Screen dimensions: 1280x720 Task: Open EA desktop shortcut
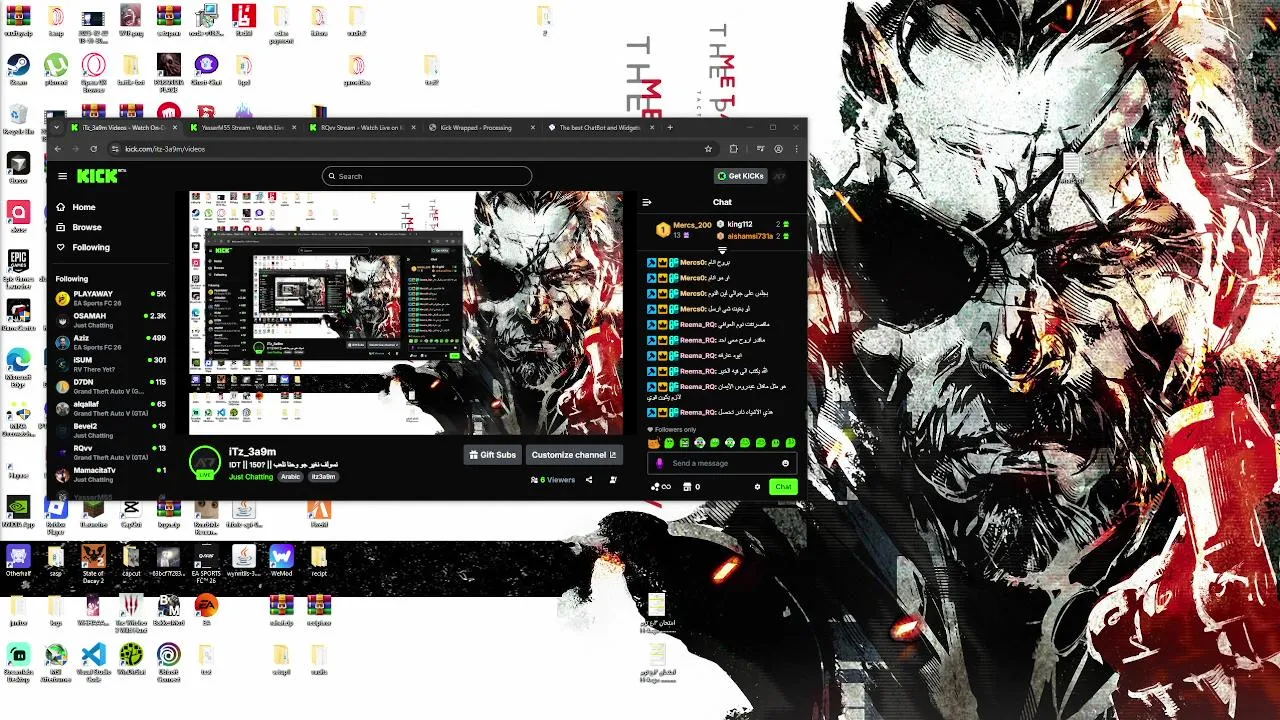tap(206, 609)
